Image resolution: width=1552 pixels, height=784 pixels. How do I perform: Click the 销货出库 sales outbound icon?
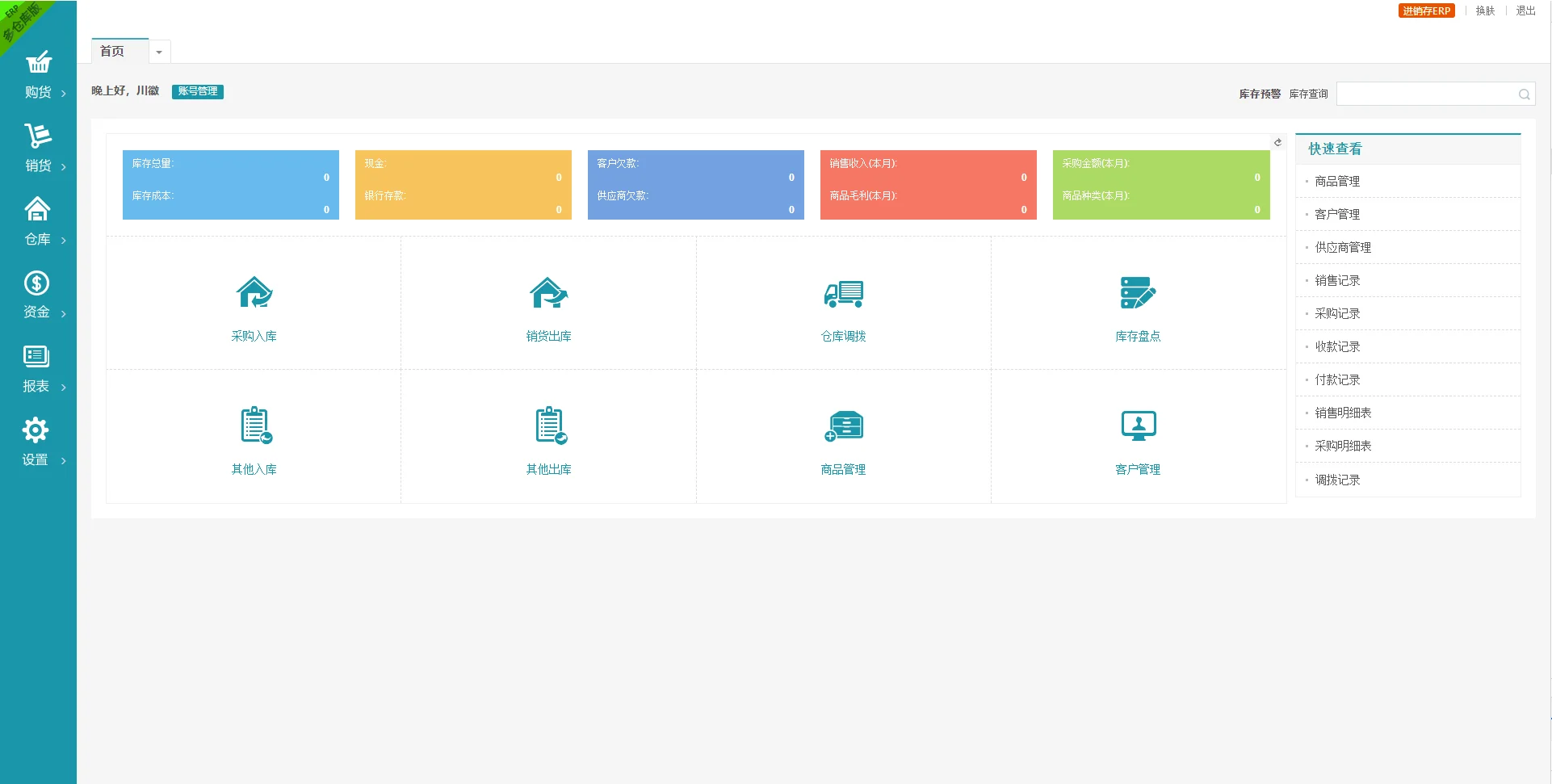point(549,293)
